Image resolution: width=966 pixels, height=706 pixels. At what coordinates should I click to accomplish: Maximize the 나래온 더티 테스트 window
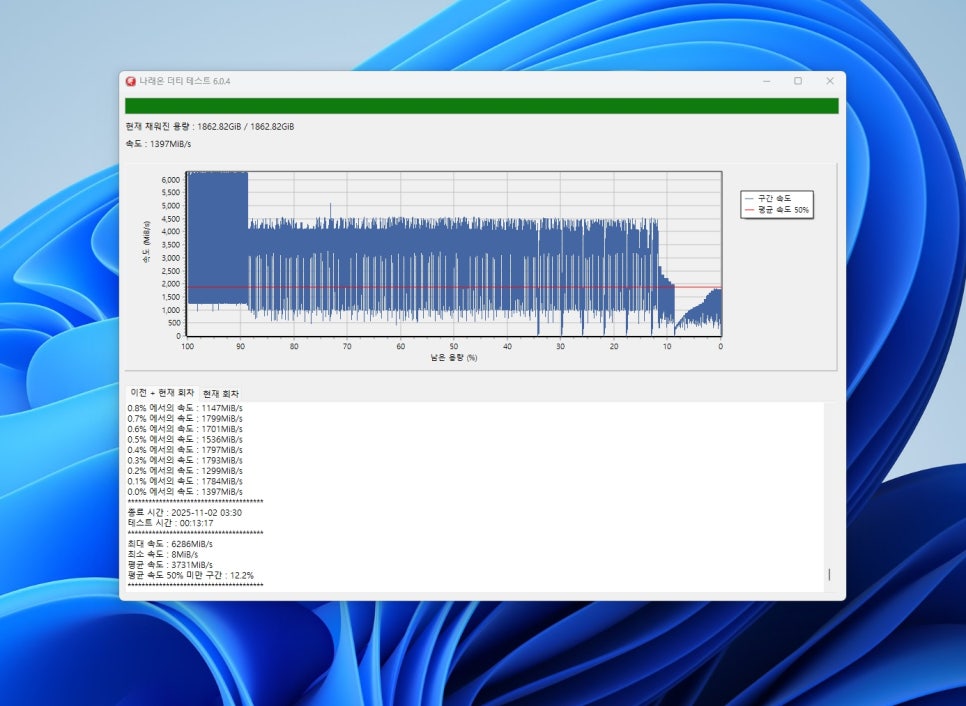pyautogui.click(x=798, y=81)
